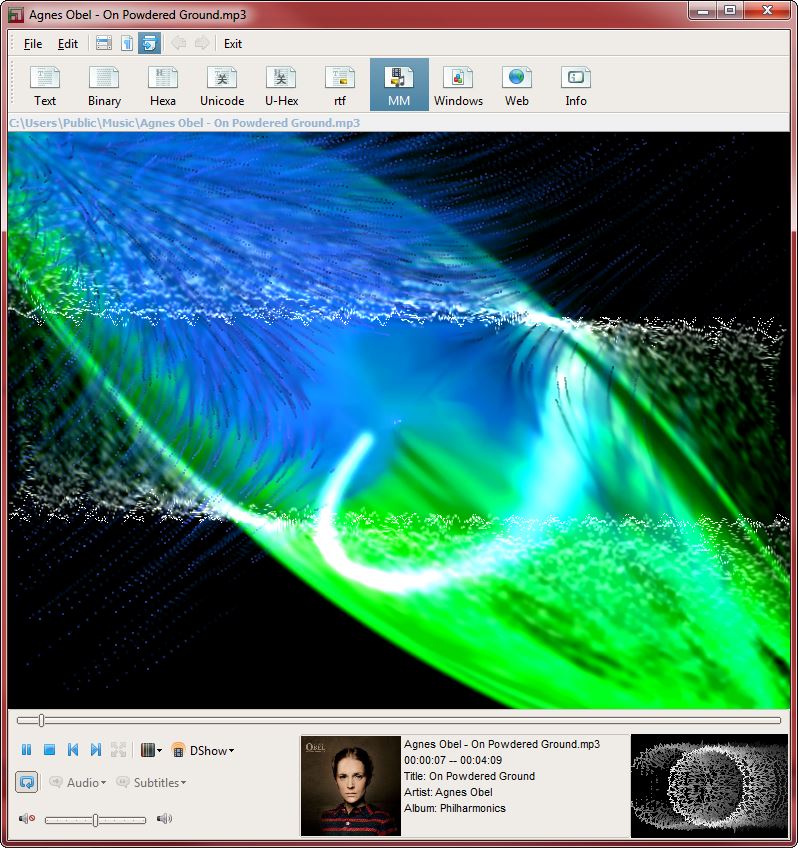Switch to Web view mode
Viewport: 798px width, 848px height.
[x=517, y=85]
